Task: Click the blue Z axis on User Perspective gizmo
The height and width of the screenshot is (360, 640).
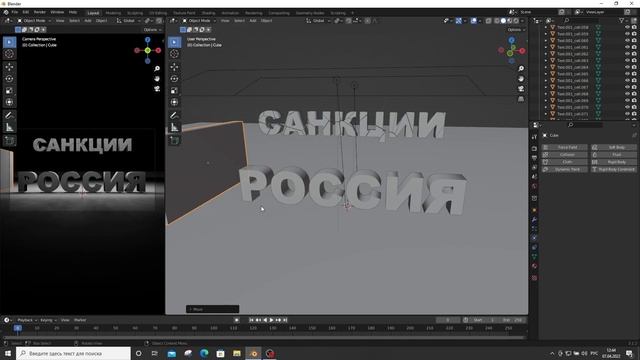Action: pyautogui.click(x=511, y=40)
